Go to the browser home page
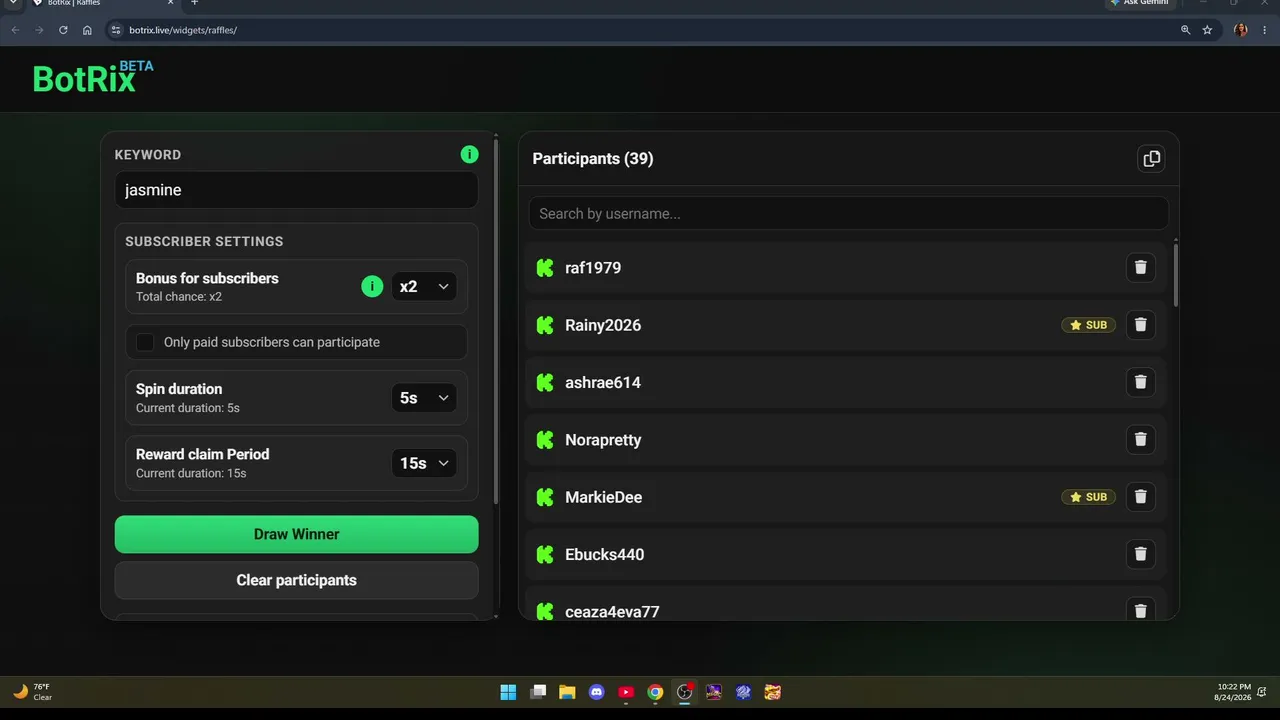The width and height of the screenshot is (1280, 720). click(x=87, y=30)
